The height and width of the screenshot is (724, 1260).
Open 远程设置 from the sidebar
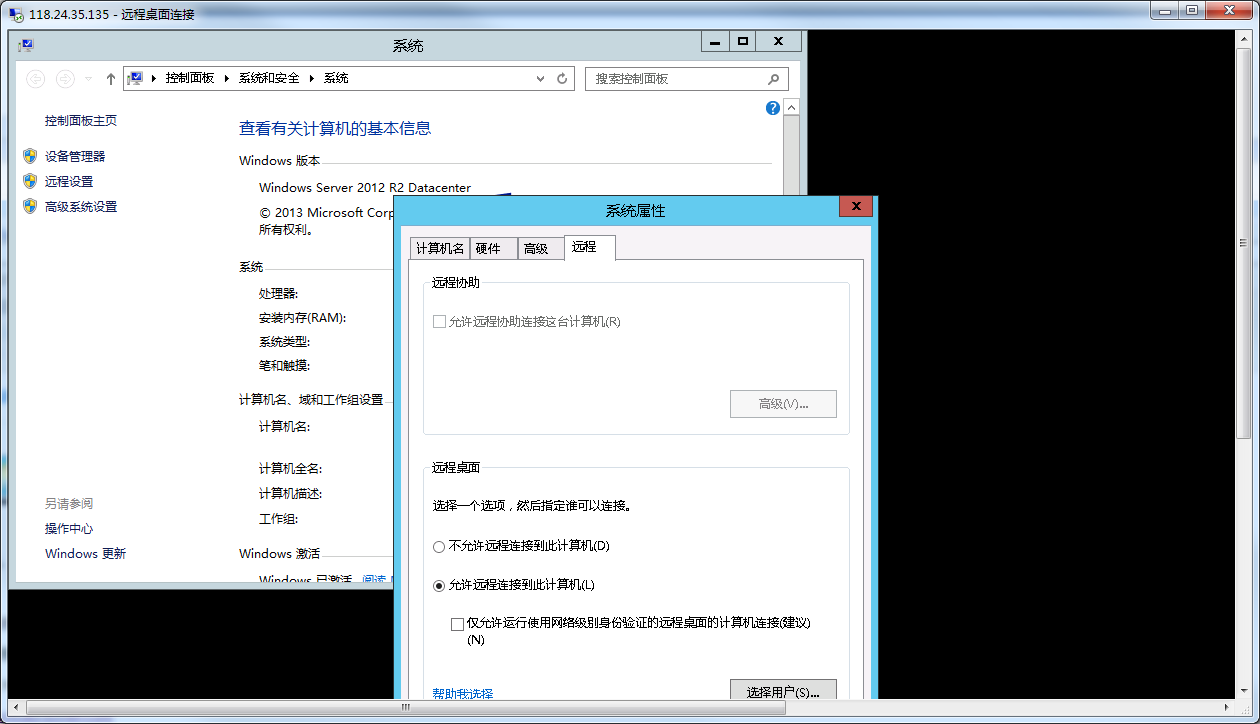tap(69, 181)
